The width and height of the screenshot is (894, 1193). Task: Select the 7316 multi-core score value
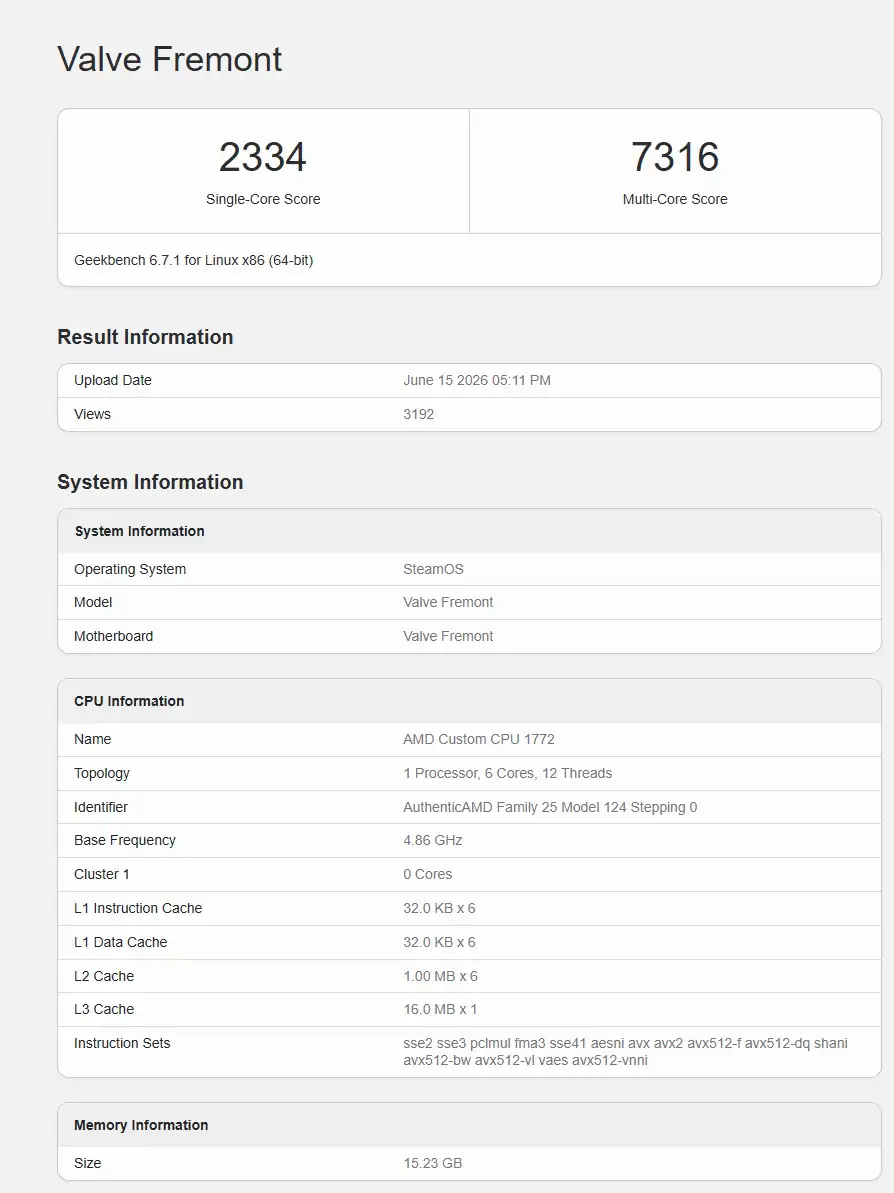[675, 157]
